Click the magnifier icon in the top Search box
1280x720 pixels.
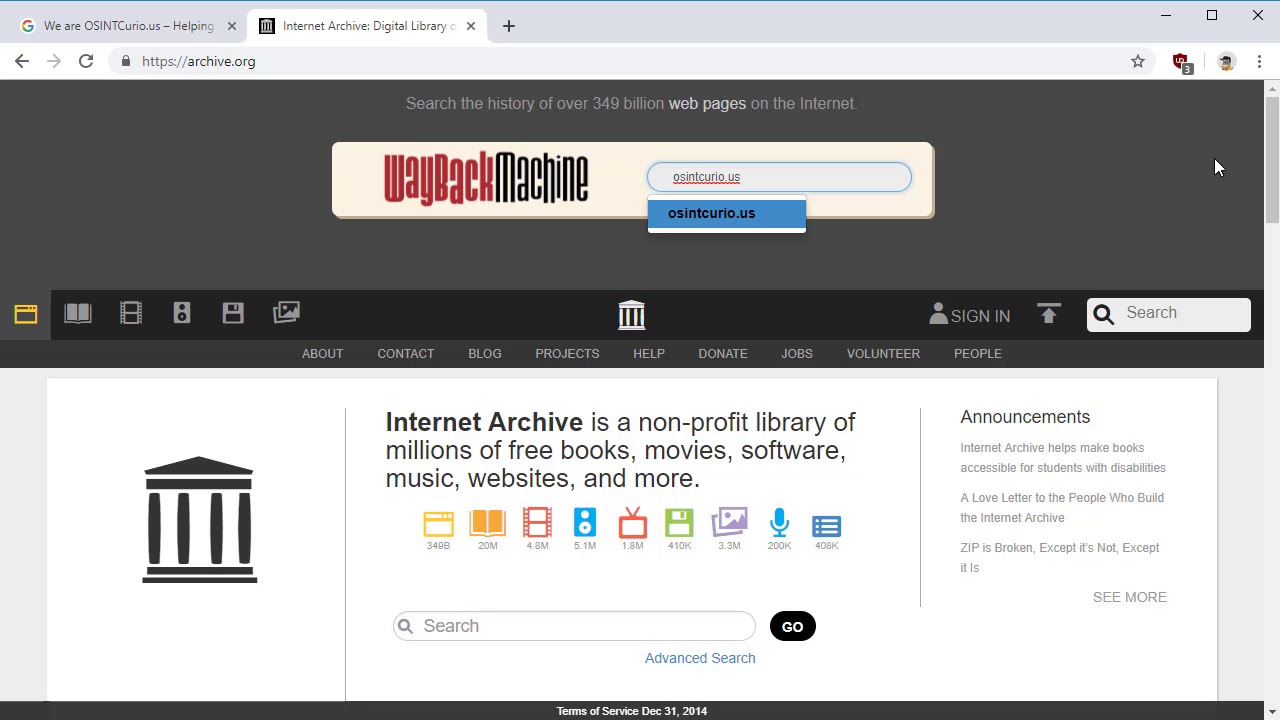click(1104, 314)
